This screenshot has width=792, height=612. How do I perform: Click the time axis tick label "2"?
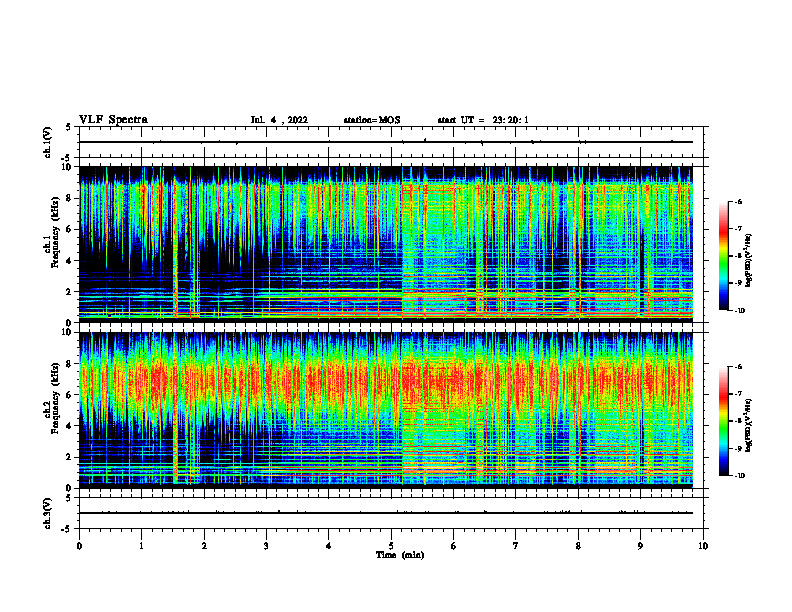[x=204, y=546]
